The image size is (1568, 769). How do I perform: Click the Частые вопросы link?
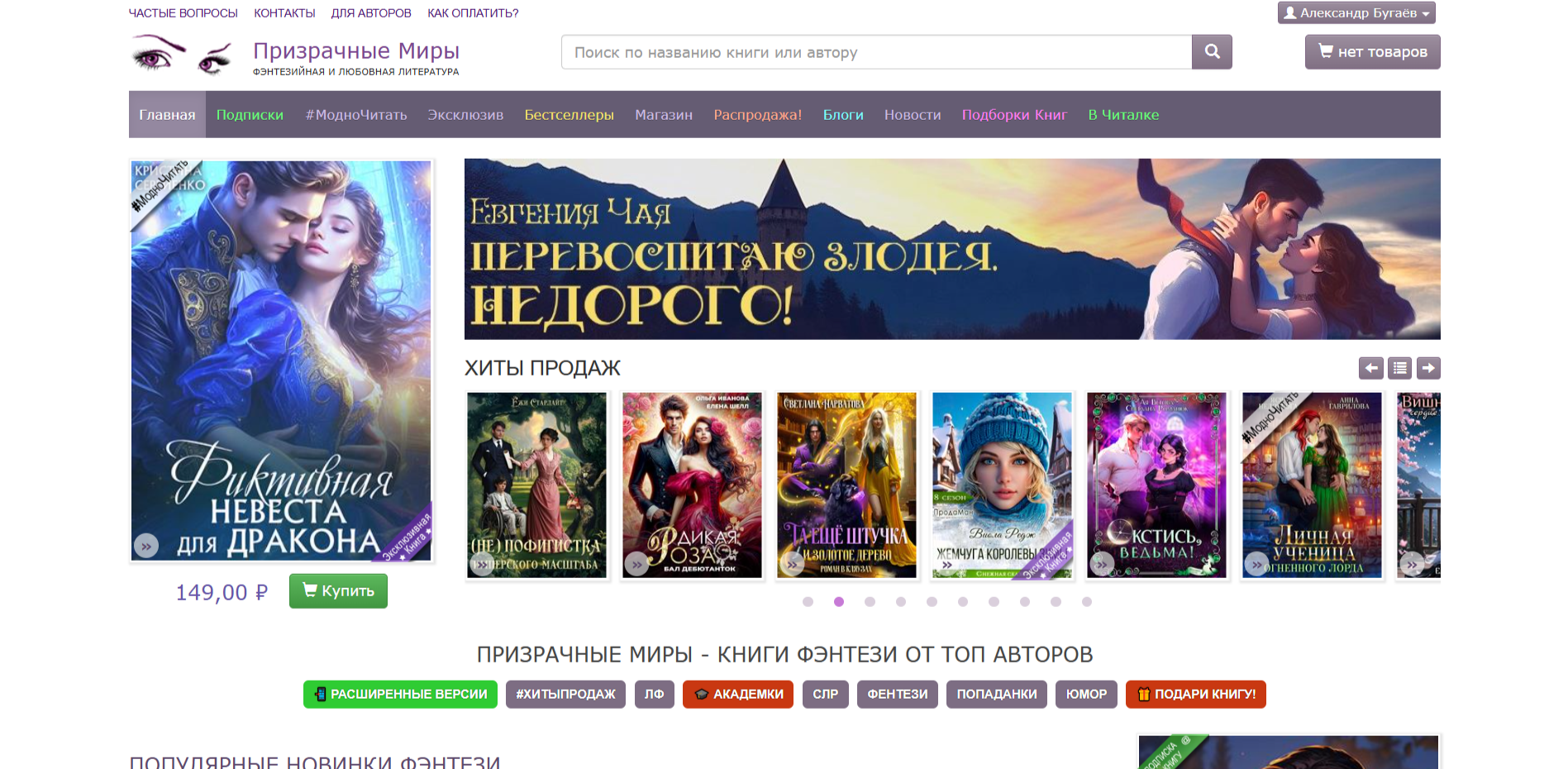(x=183, y=13)
